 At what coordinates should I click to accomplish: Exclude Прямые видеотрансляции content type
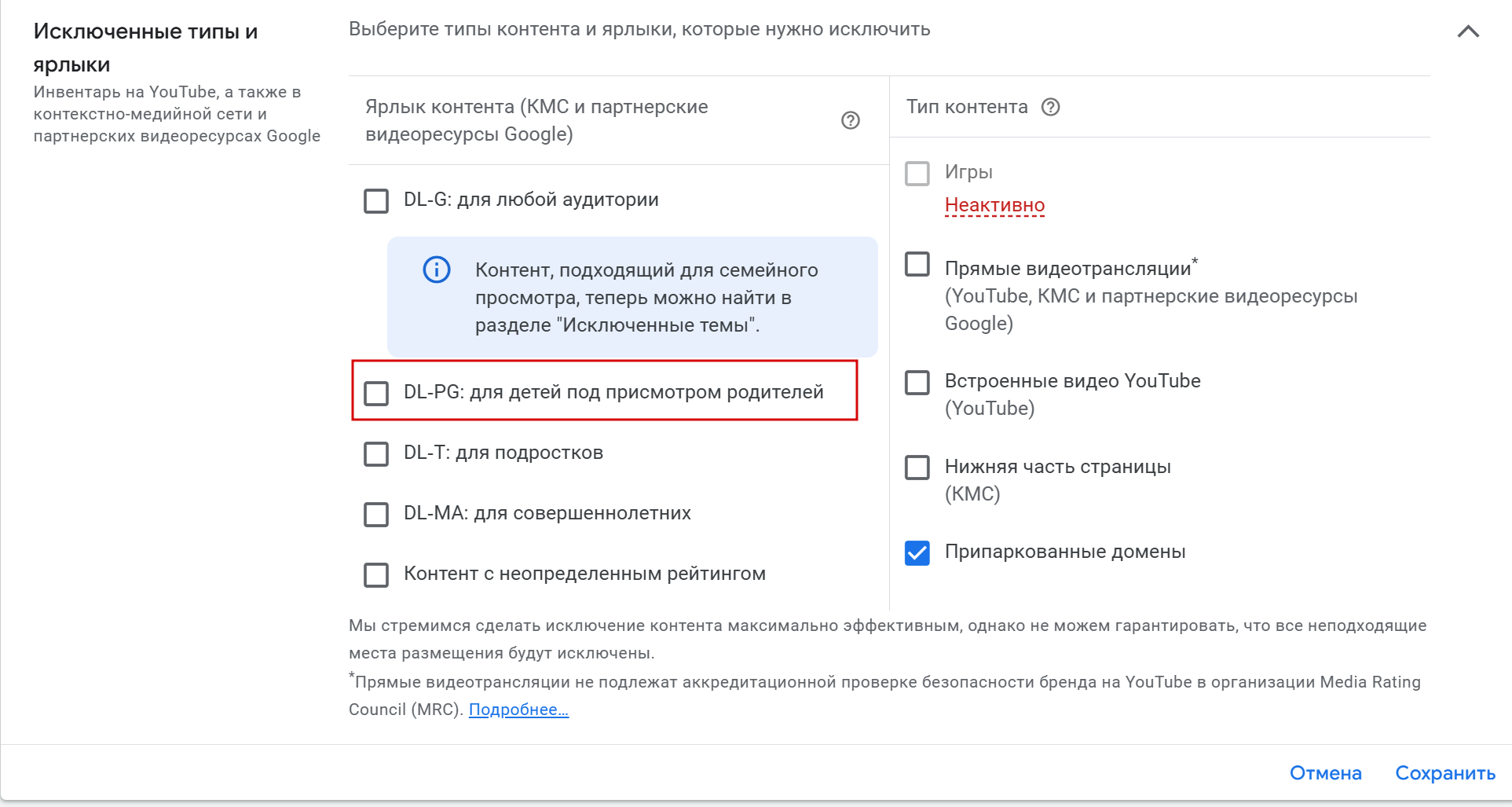pos(917,264)
